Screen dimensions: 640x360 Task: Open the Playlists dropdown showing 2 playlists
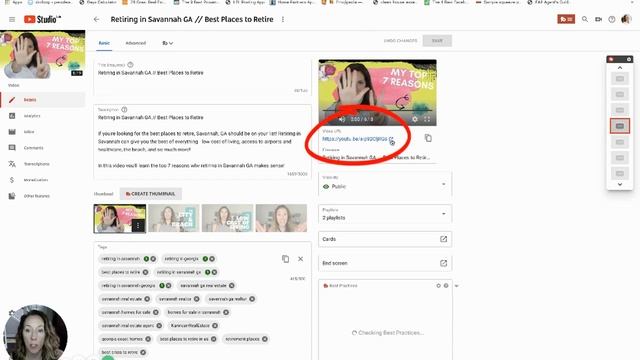pyautogui.click(x=385, y=214)
